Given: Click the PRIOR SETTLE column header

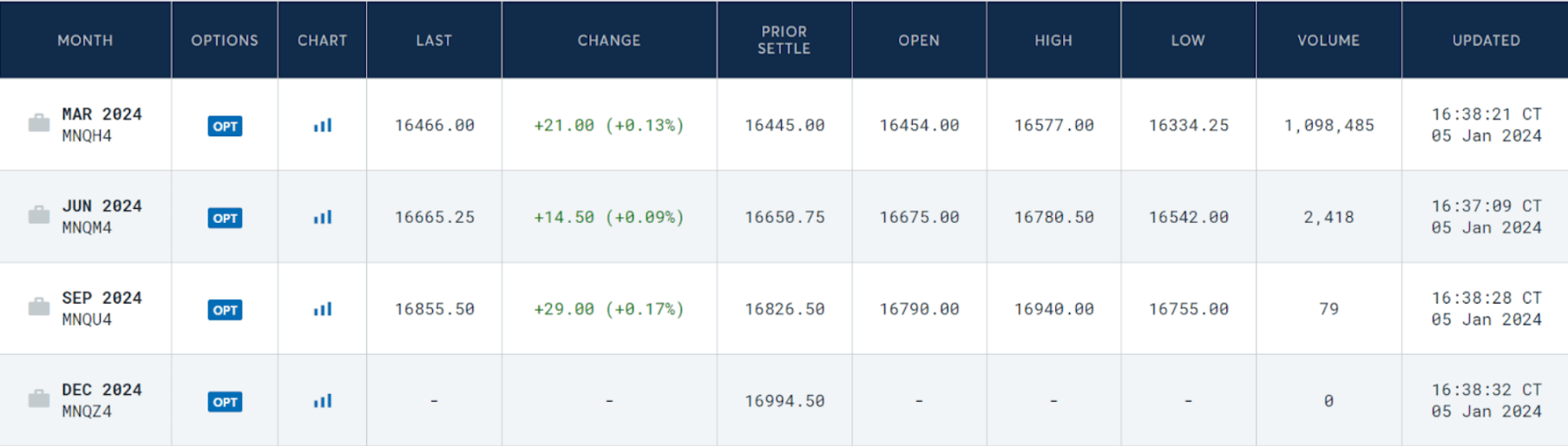Looking at the screenshot, I should click(x=784, y=41).
